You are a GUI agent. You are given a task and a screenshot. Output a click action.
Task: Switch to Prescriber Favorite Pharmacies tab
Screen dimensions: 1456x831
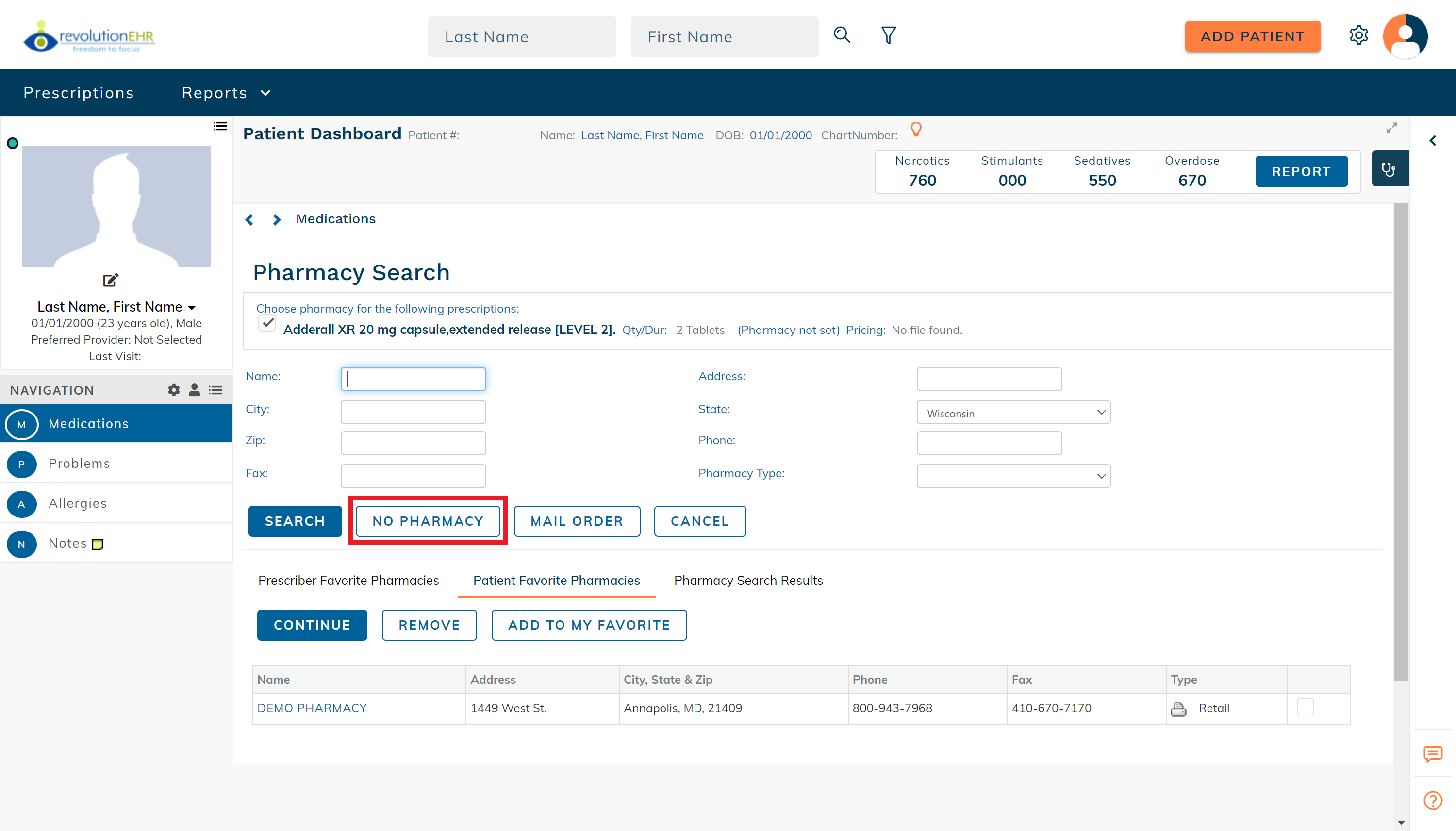tap(348, 581)
